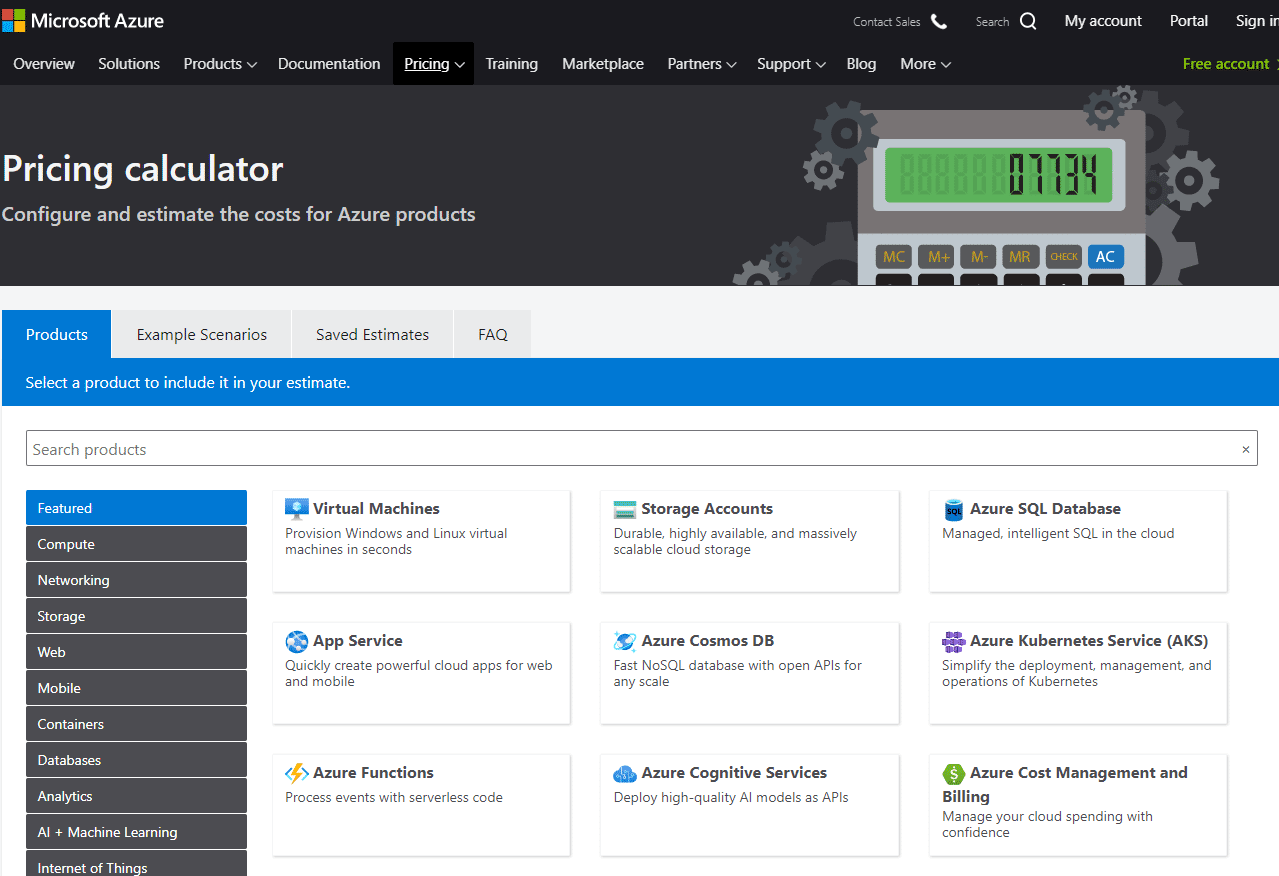Select the Products tab

point(57,335)
